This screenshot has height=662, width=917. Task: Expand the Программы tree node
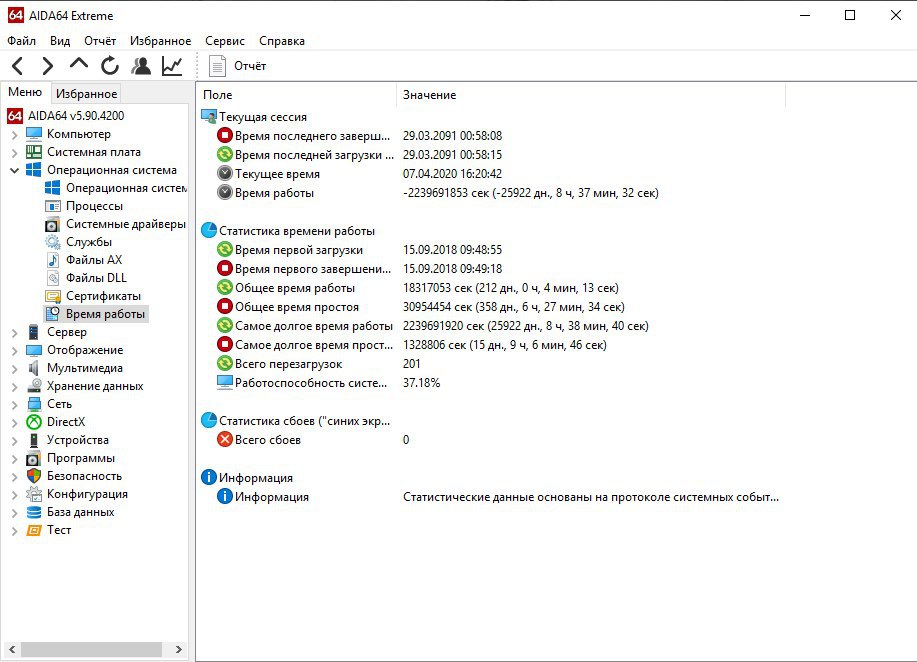click(15, 460)
